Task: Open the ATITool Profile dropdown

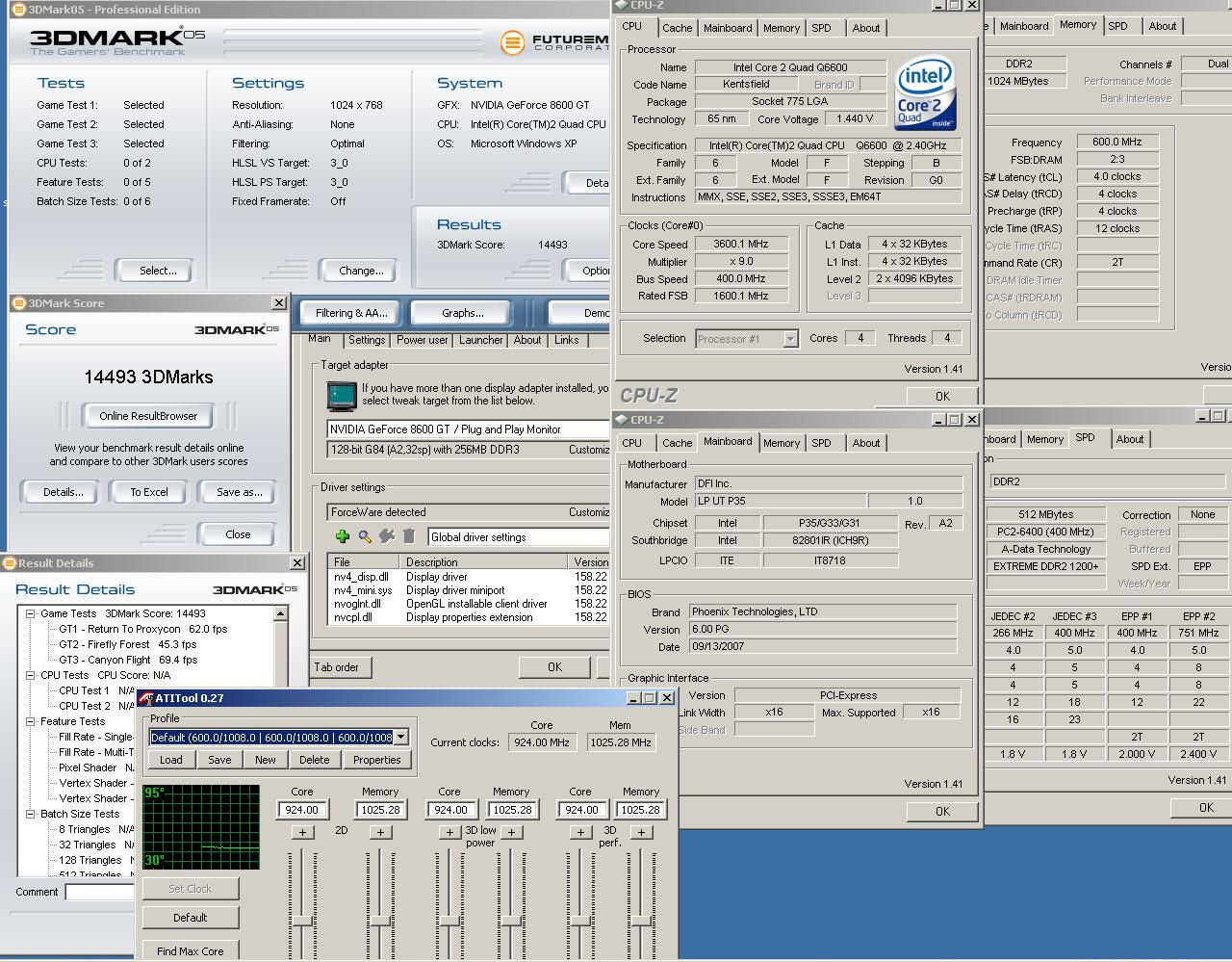Action: pyautogui.click(x=401, y=738)
